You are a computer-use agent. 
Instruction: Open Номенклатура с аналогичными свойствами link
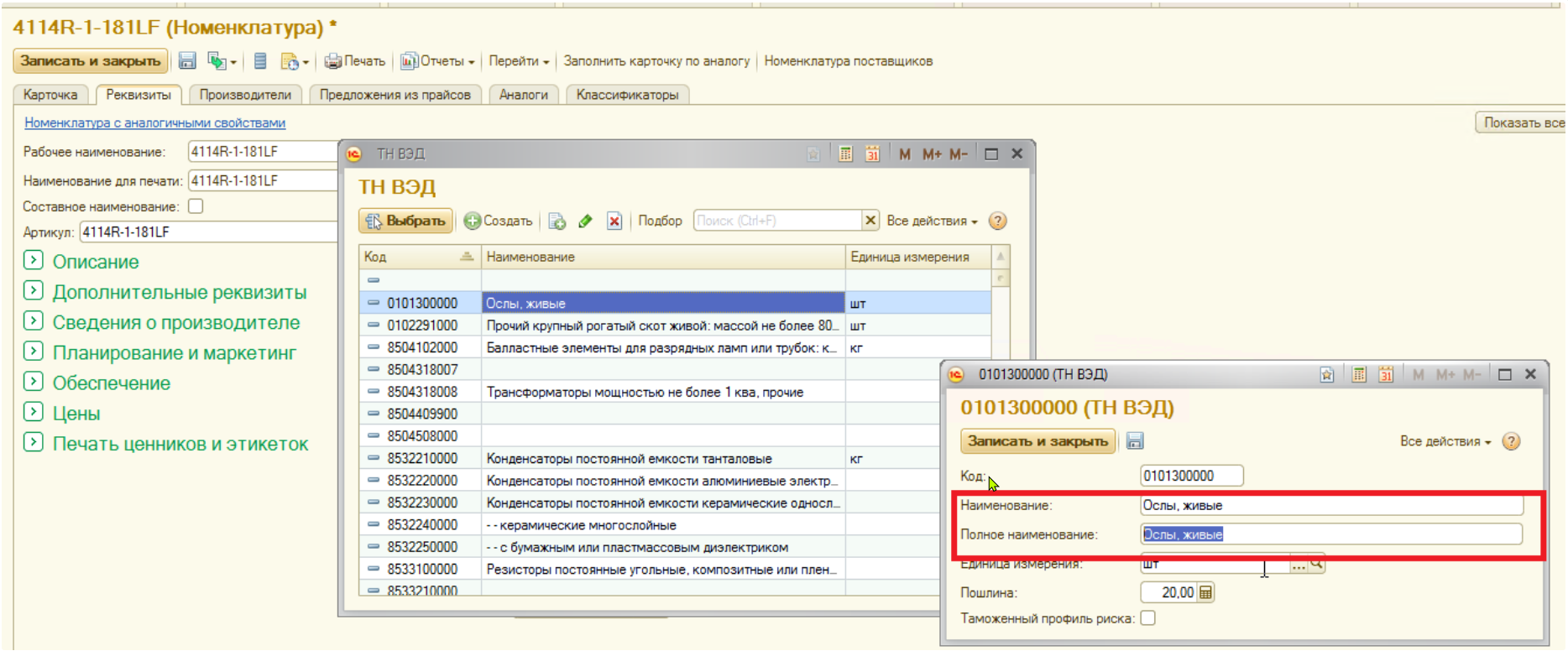point(154,122)
